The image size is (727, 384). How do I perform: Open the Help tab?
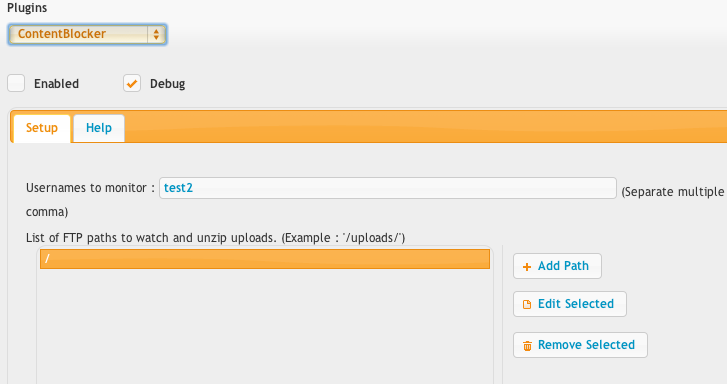(x=99, y=128)
